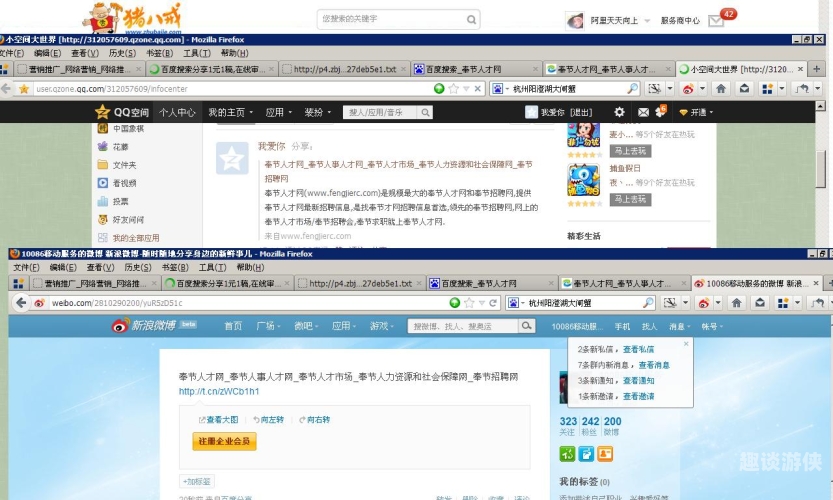Open 历史(S) menu in the weibo Firefox window
Screen dimensions: 833x500
138,267
